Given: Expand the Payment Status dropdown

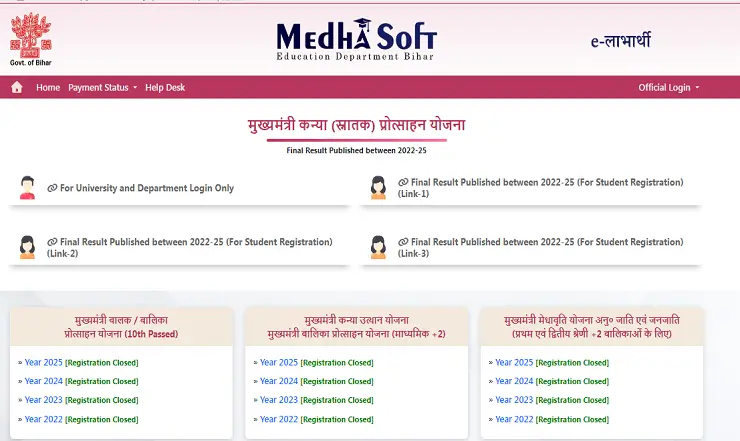Looking at the screenshot, I should coord(102,88).
